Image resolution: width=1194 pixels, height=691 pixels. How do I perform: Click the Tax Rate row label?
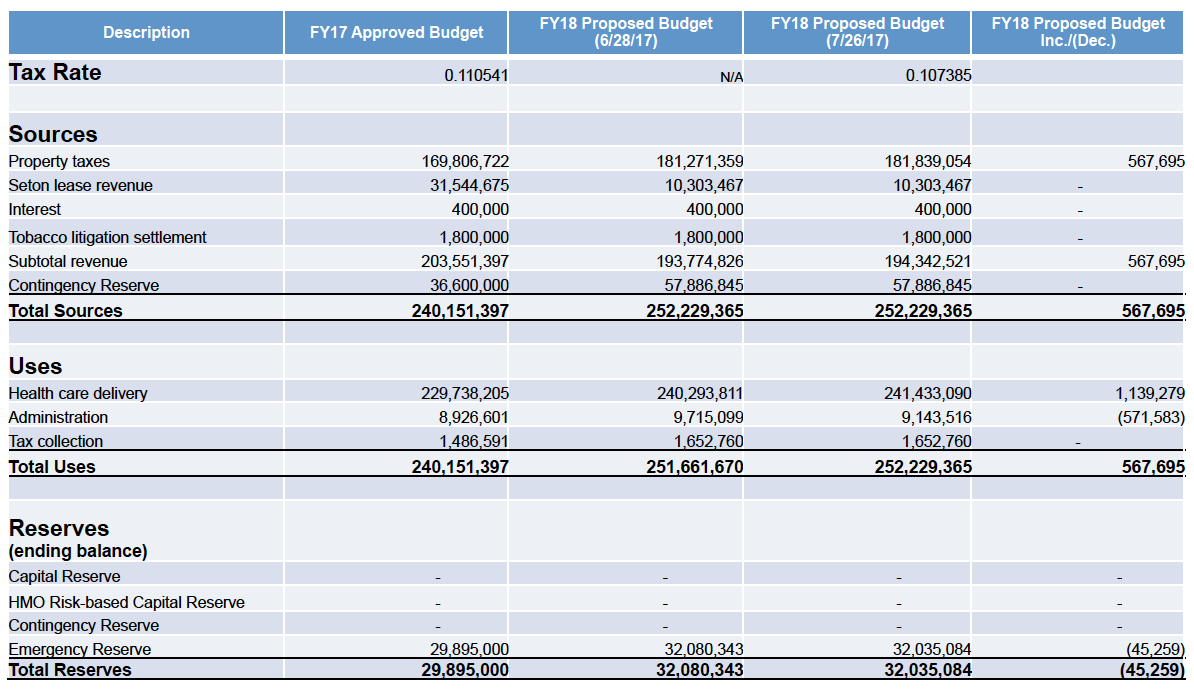coord(55,72)
